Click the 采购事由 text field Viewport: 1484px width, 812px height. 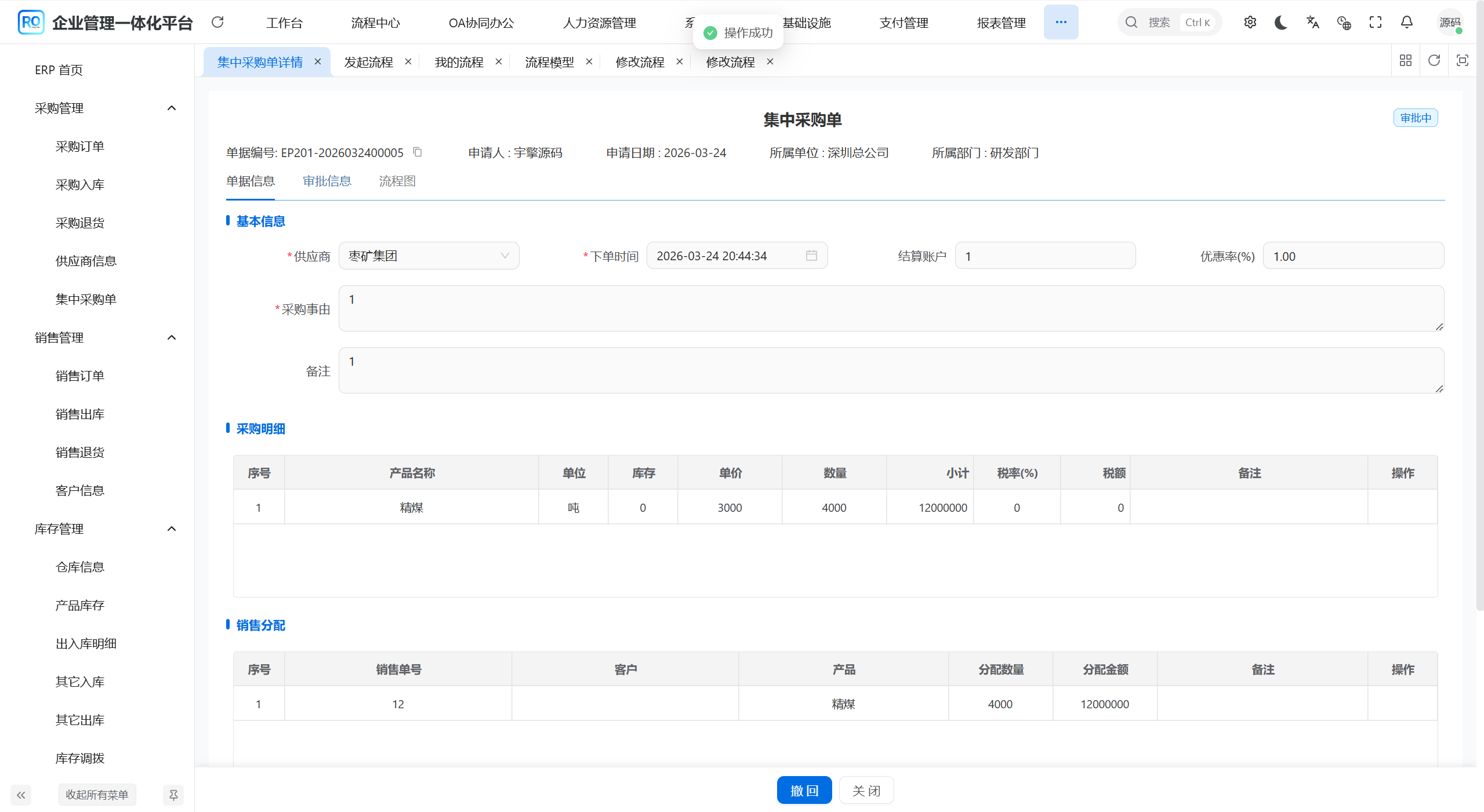(890, 308)
